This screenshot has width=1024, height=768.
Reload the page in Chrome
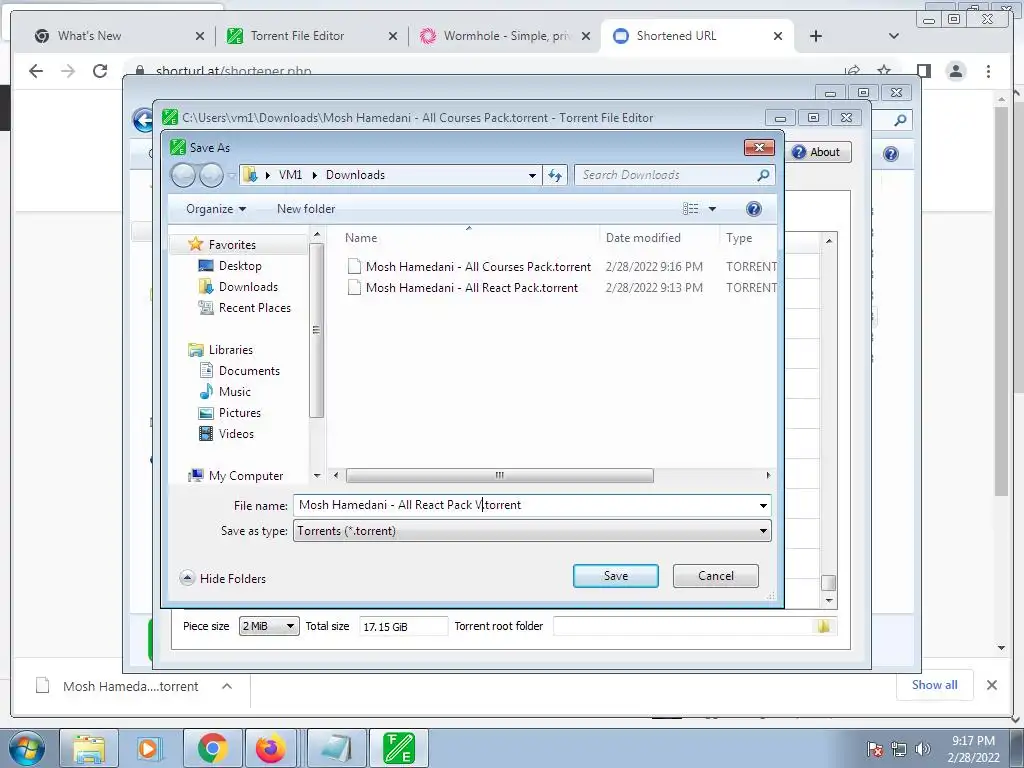pos(100,71)
